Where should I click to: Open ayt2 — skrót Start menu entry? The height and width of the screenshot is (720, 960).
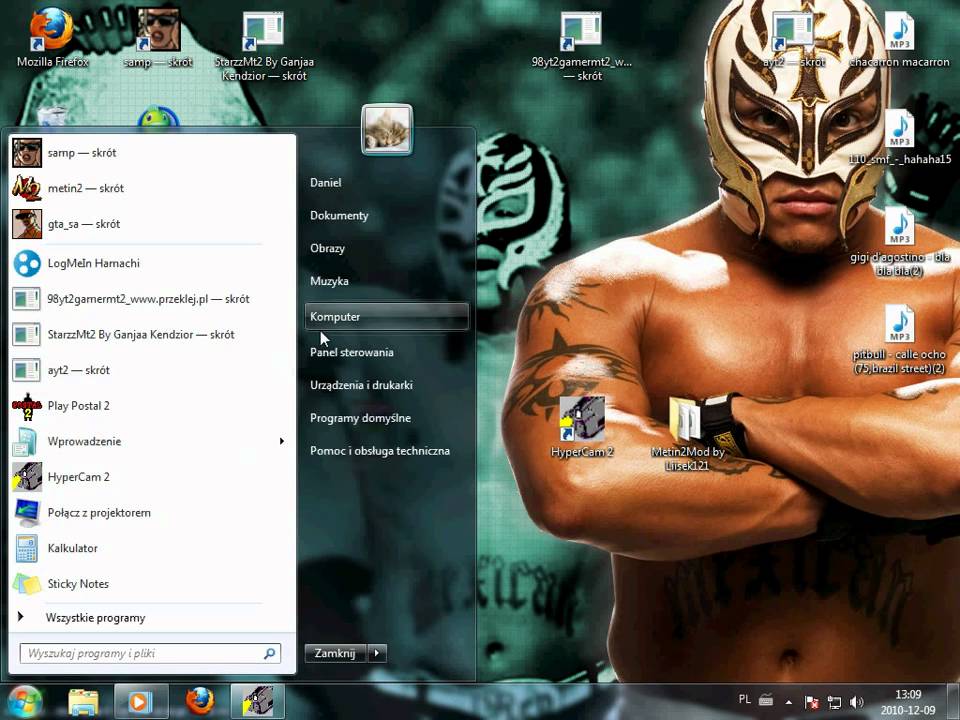tap(152, 370)
